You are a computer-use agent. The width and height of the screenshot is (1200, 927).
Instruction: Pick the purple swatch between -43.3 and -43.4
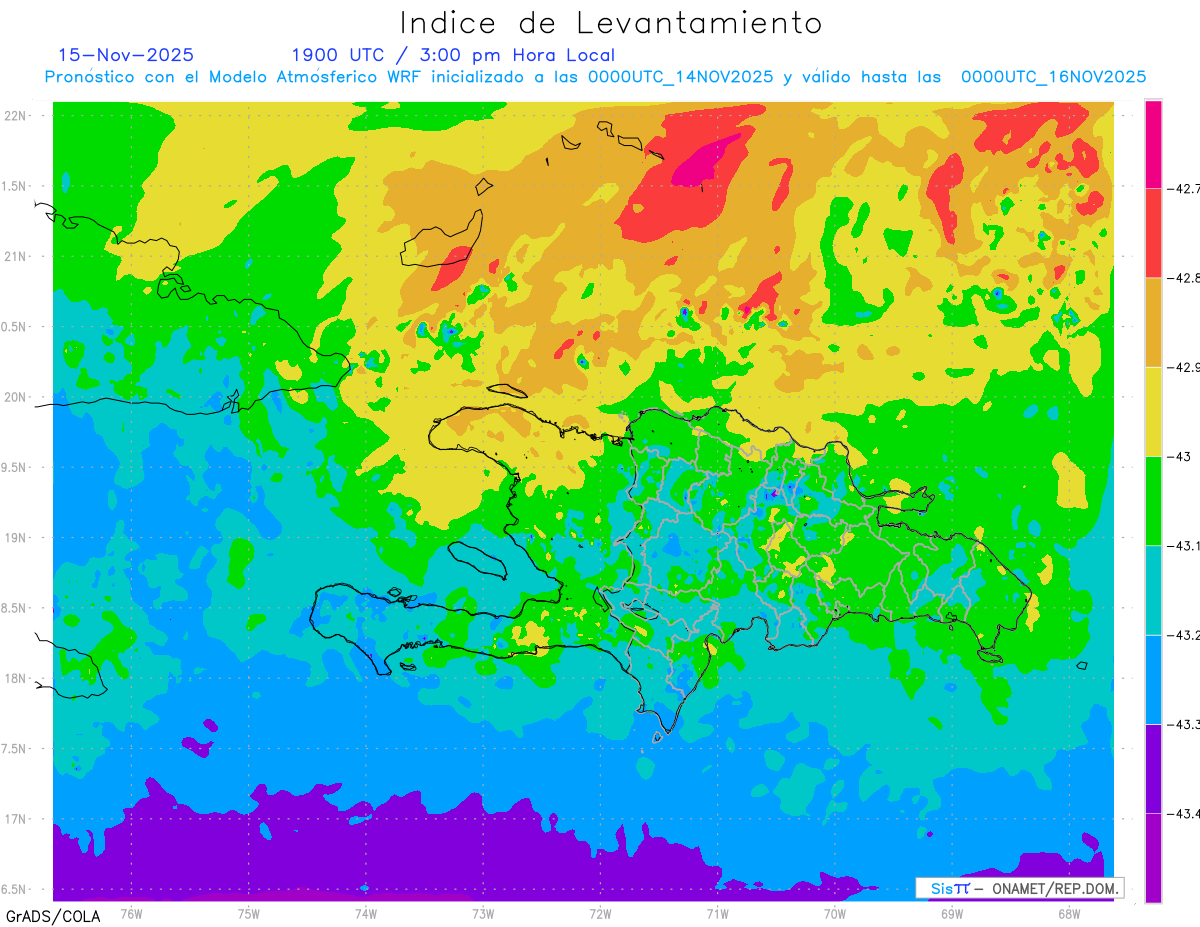point(1153,769)
